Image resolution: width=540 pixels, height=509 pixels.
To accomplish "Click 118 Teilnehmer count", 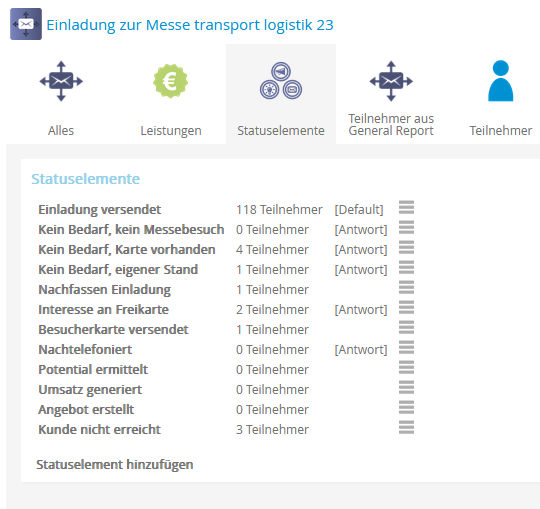I will pos(279,210).
